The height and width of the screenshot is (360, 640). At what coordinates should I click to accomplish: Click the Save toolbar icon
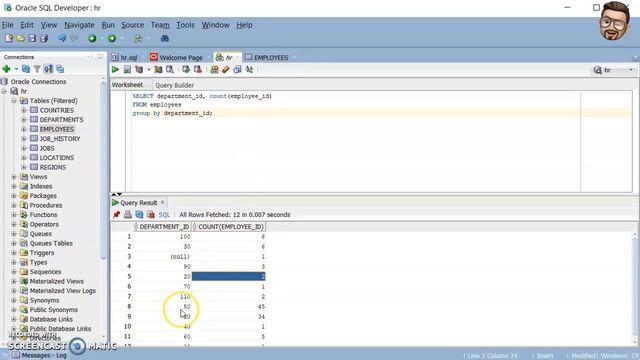click(32, 38)
